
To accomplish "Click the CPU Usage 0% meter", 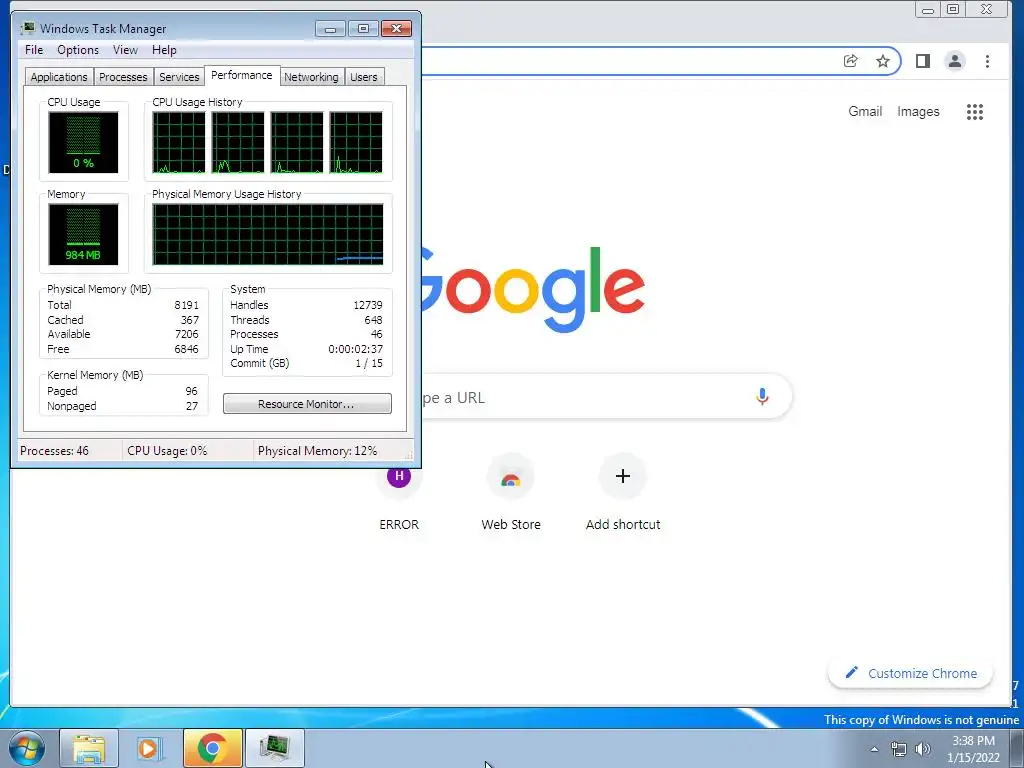I will click(x=83, y=142).
